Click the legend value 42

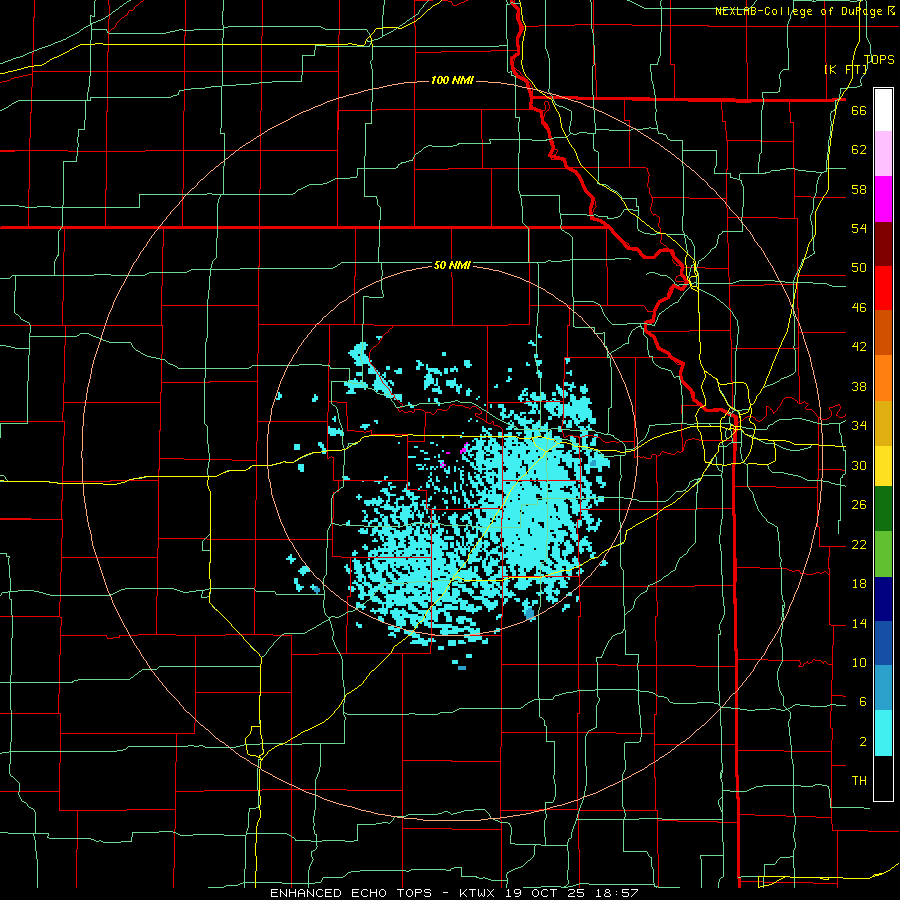pyautogui.click(x=859, y=346)
